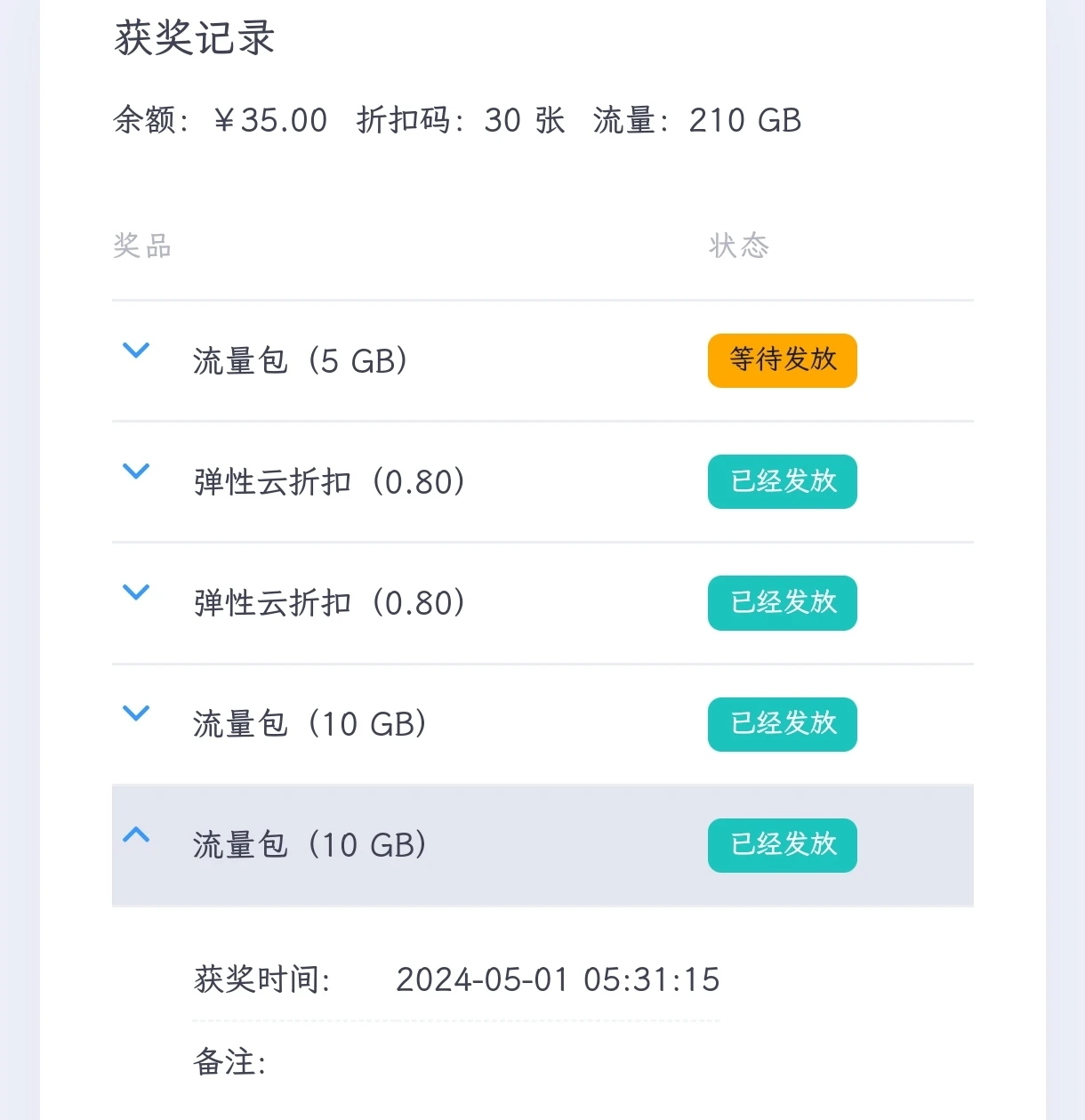
Task: Click the 折扣码 30 张 count
Action: pyautogui.click(x=461, y=120)
